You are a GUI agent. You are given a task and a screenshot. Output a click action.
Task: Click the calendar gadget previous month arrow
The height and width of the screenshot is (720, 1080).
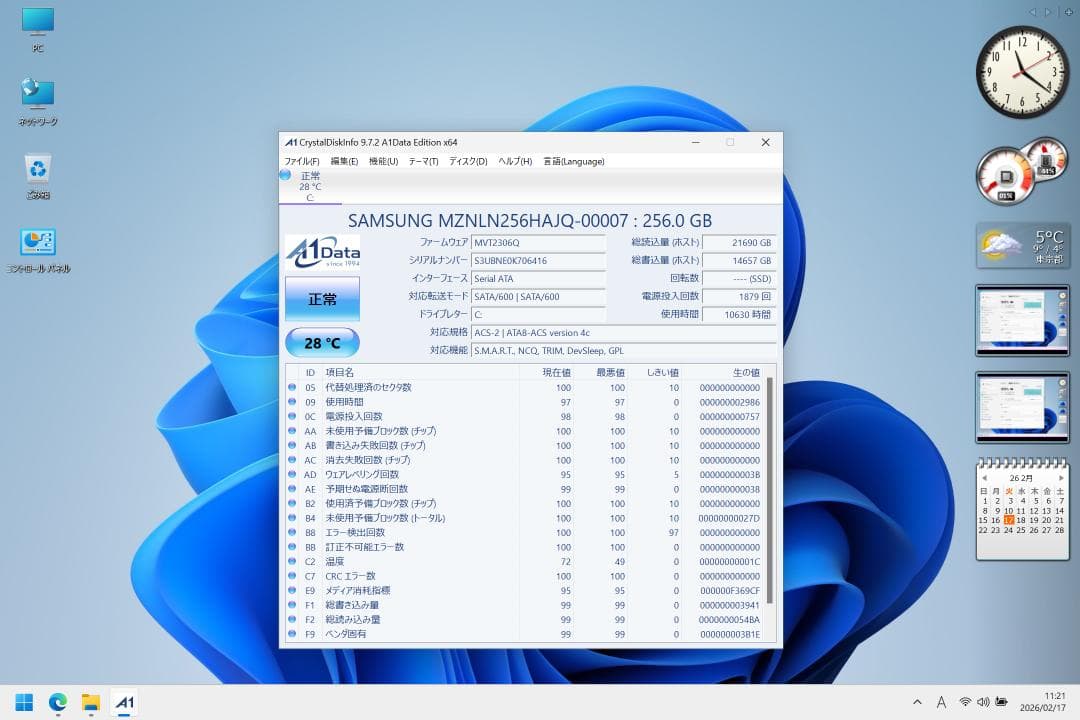(x=984, y=477)
